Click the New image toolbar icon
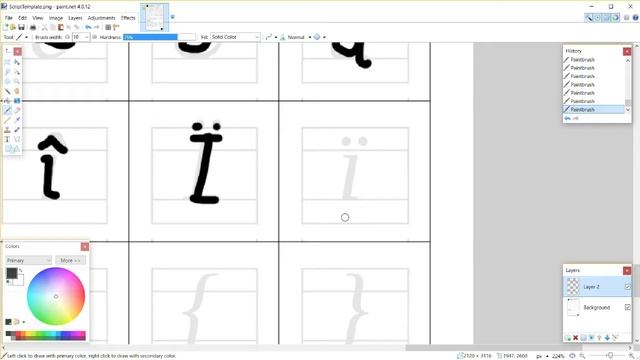The image size is (640, 360). [x=6, y=27]
